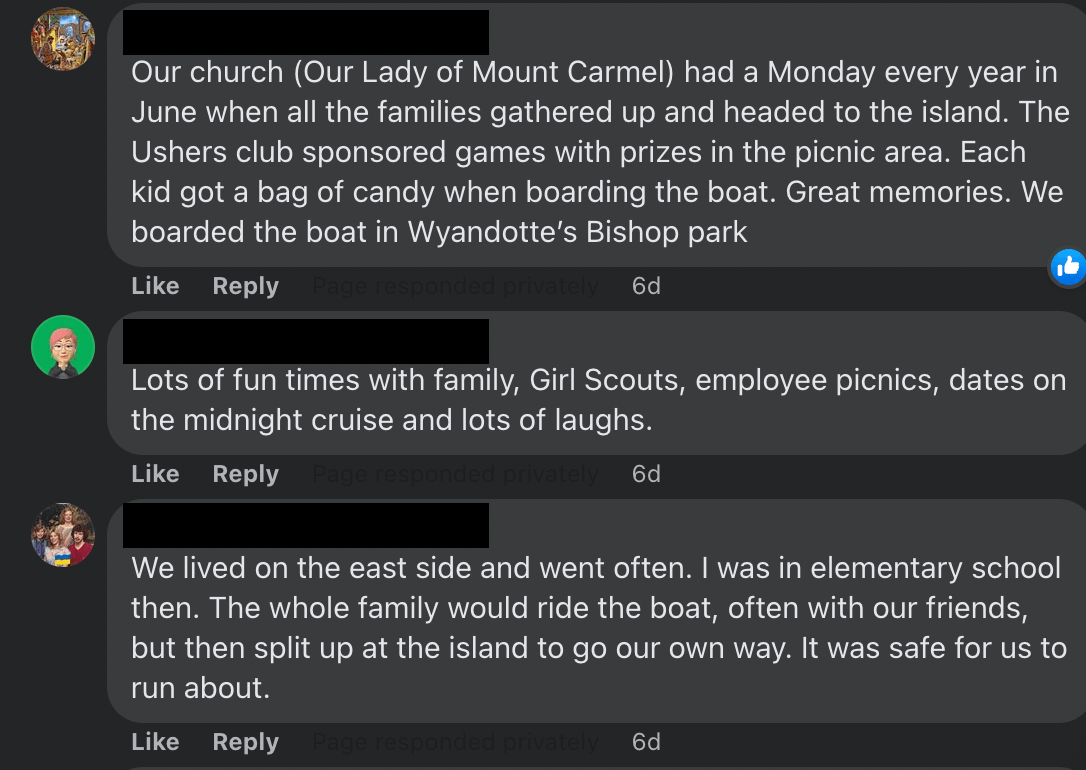1086x770 pixels.
Task: Click the redacted author name above the Girl Scouts comment
Action: tap(305, 341)
